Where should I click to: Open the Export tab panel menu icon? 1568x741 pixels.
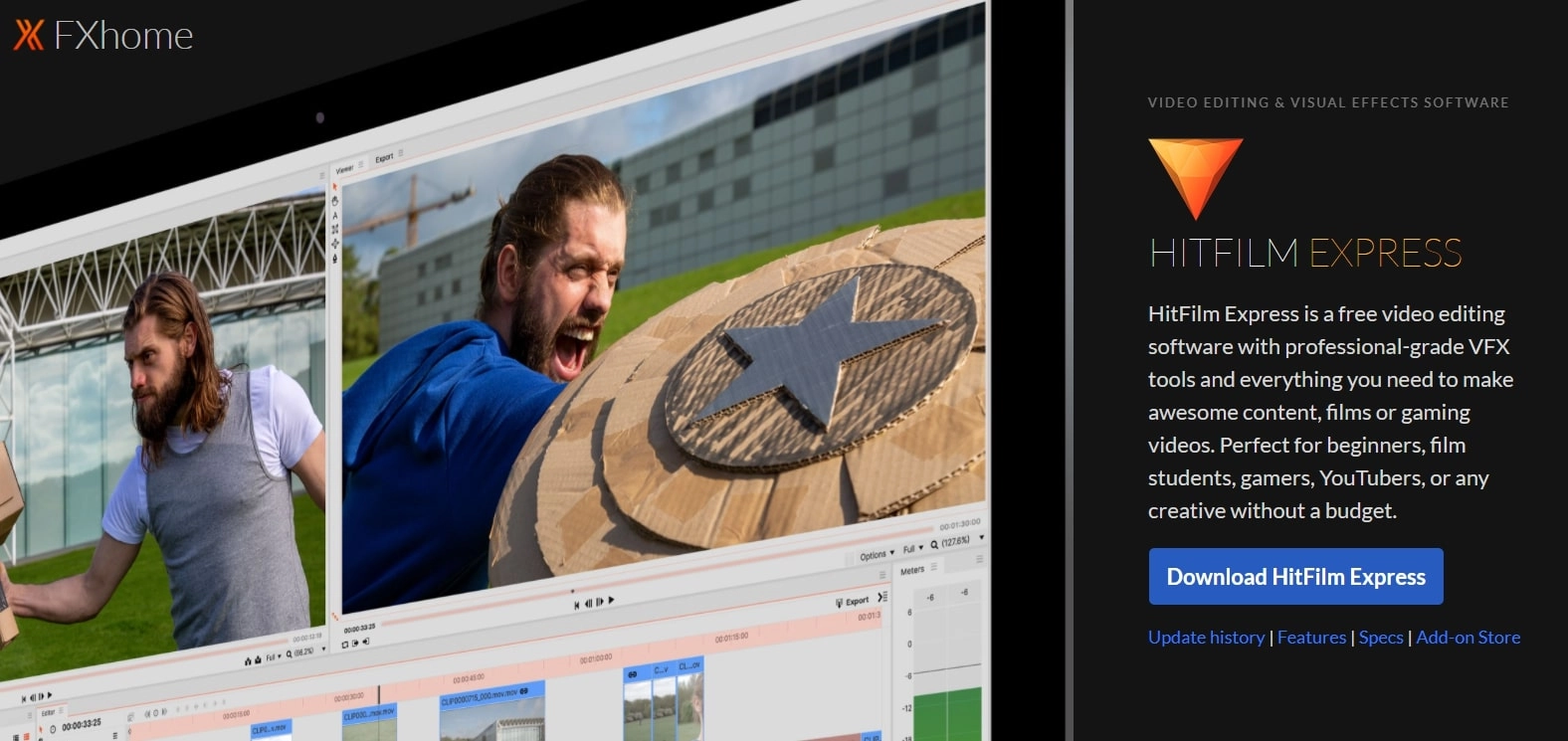click(x=400, y=154)
